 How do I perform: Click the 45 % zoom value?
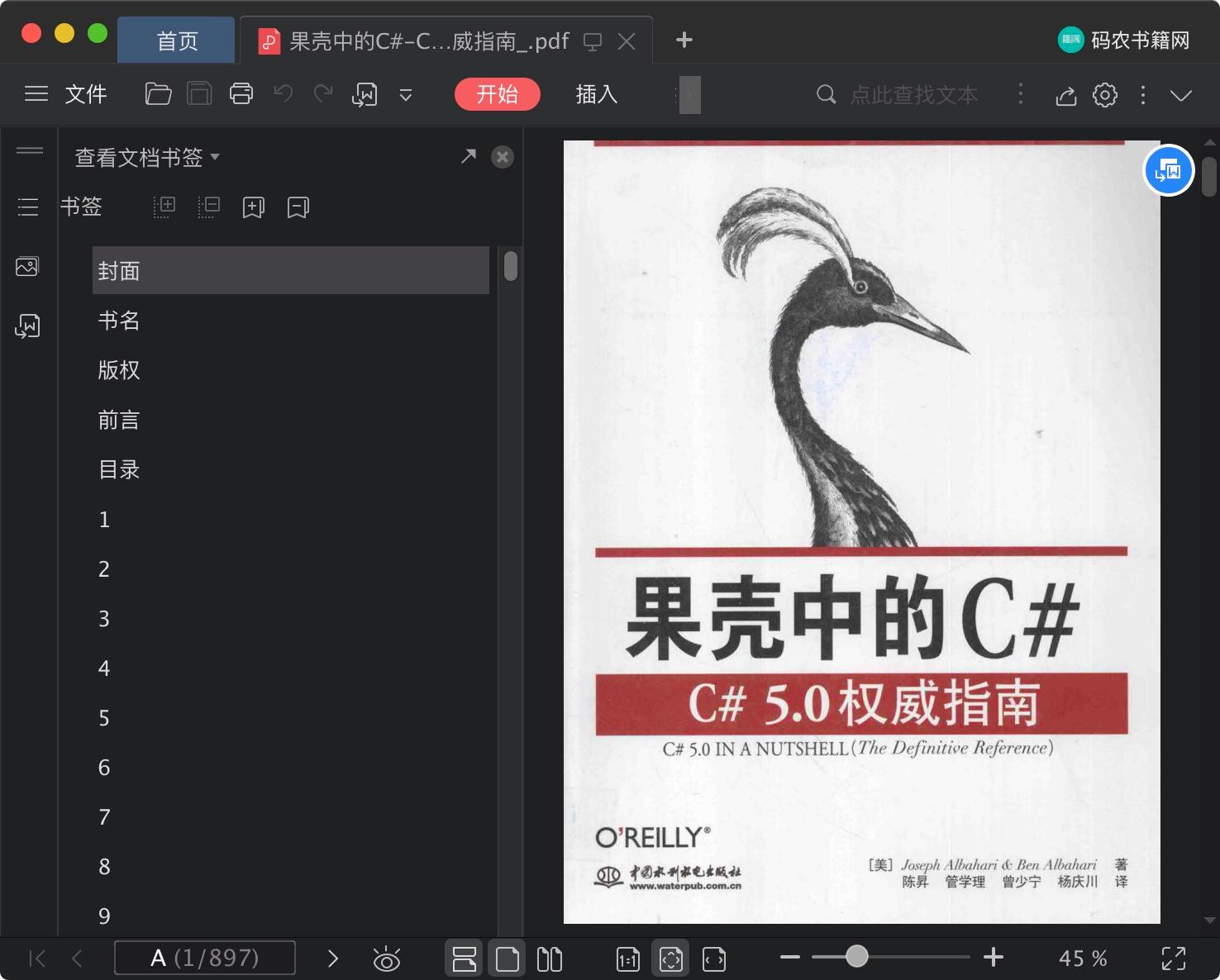pos(1083,959)
